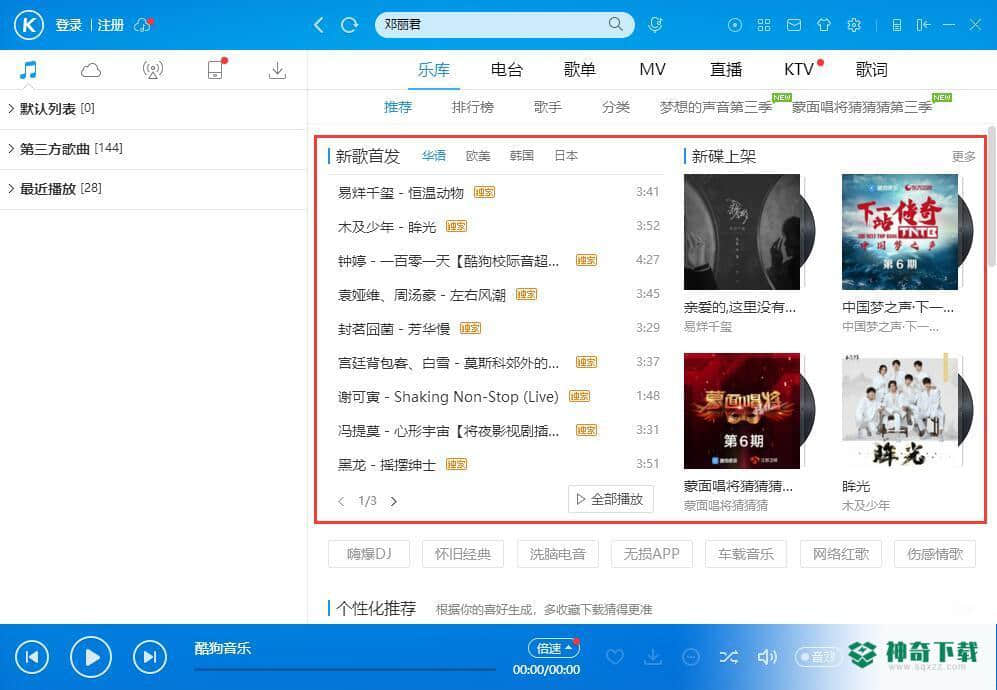Screen dimensions: 997x690
Task: Select 韩国 new songs filter
Action: point(521,156)
